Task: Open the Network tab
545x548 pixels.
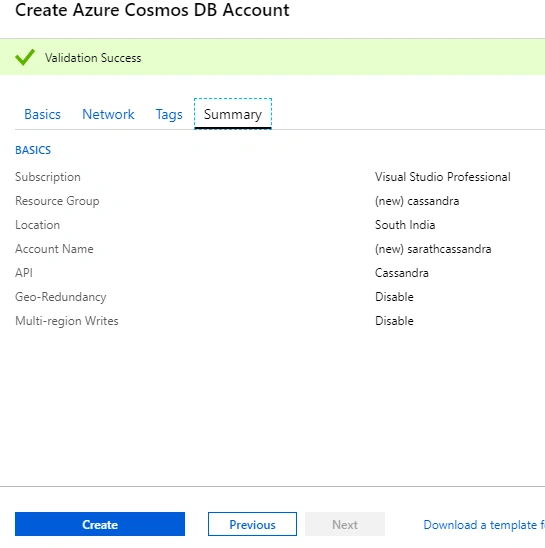Action: 108,114
